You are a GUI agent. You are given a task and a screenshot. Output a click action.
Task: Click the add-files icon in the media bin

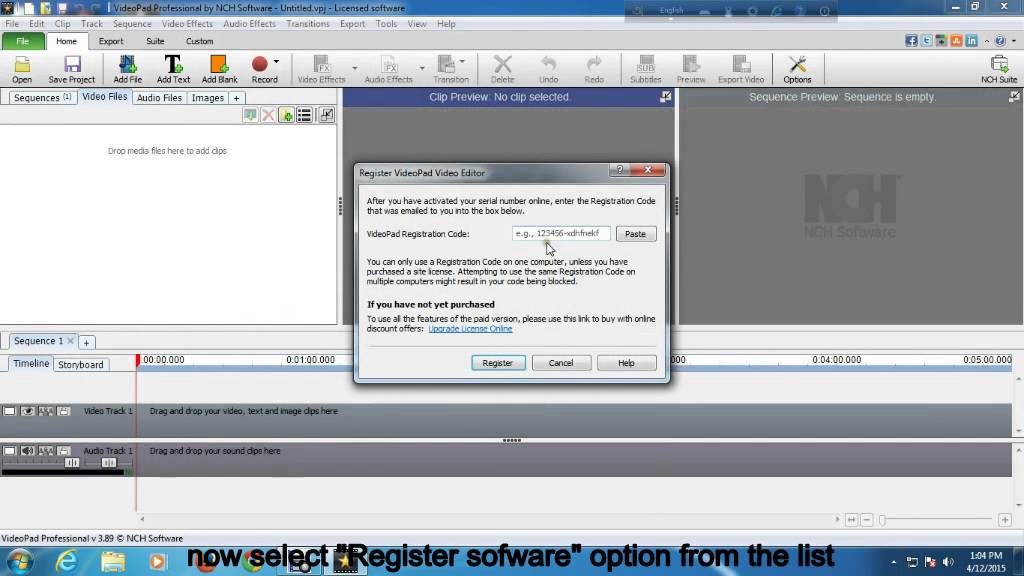286,116
